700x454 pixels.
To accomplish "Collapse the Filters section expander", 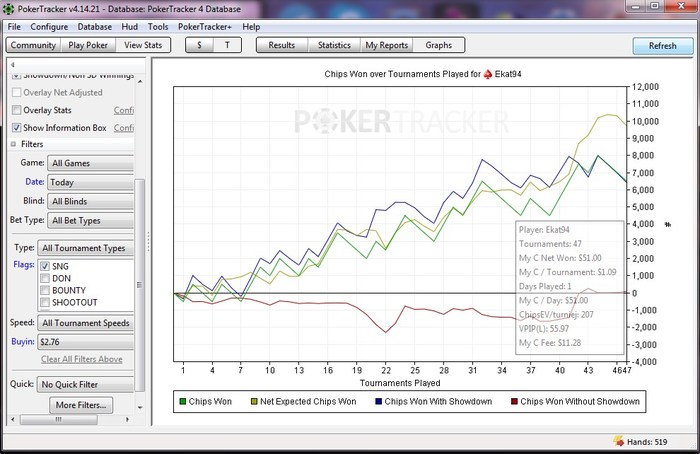I will [x=13, y=144].
